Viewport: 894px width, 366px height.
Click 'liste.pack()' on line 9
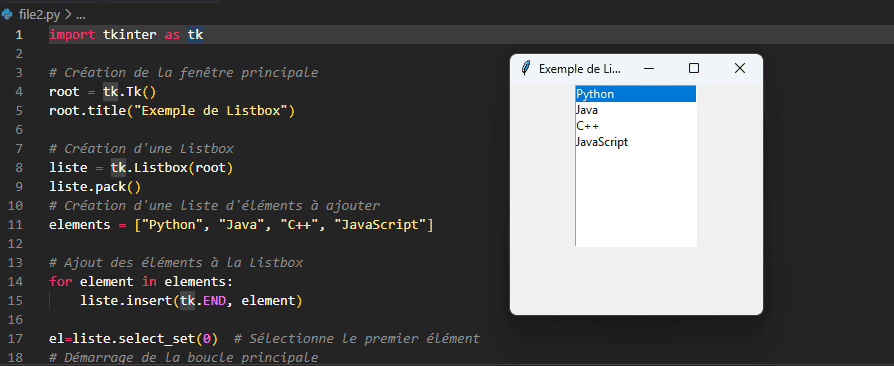click(95, 187)
